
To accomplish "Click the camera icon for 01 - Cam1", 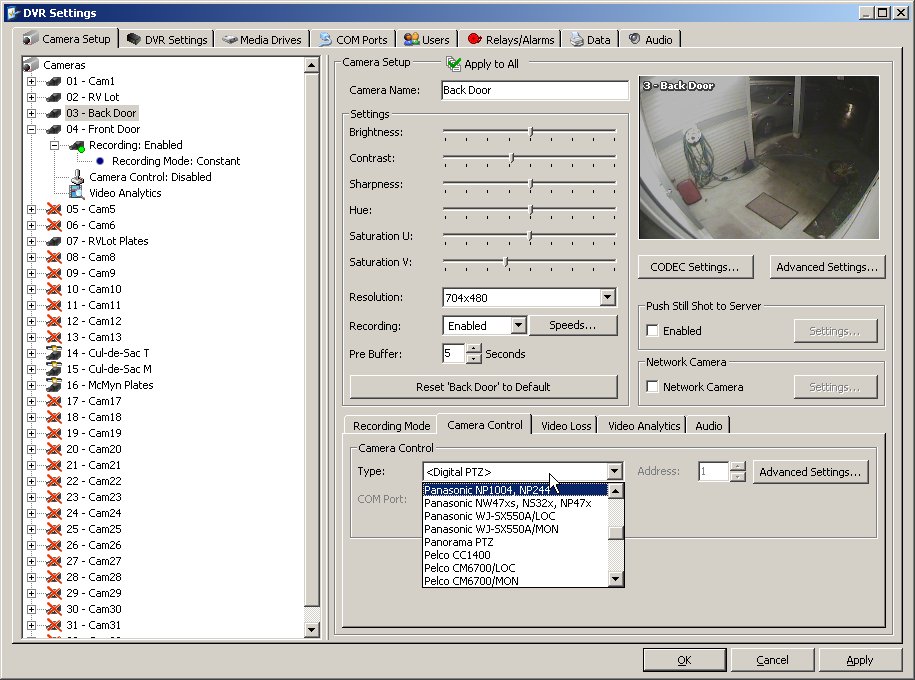I will (x=53, y=81).
